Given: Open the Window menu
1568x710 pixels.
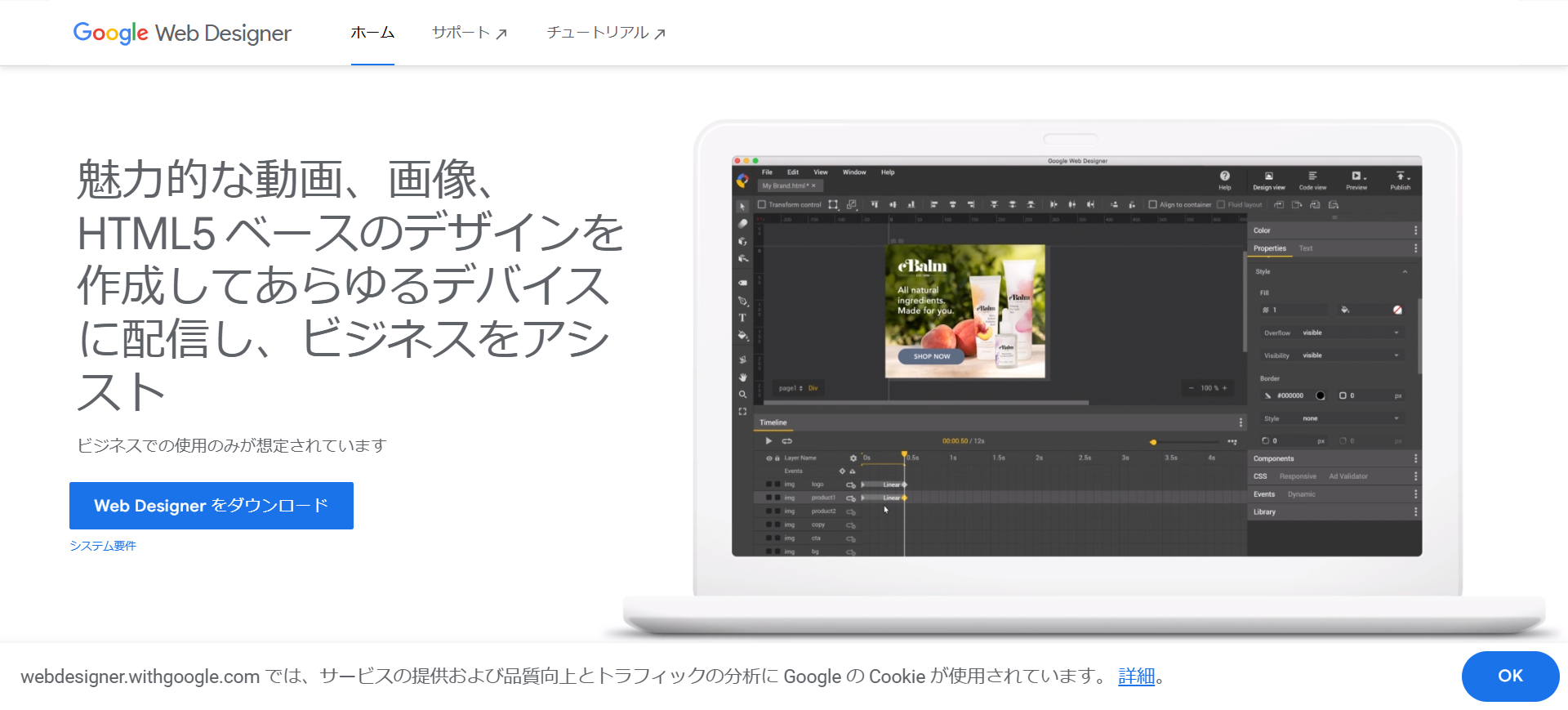Looking at the screenshot, I should pos(854,172).
